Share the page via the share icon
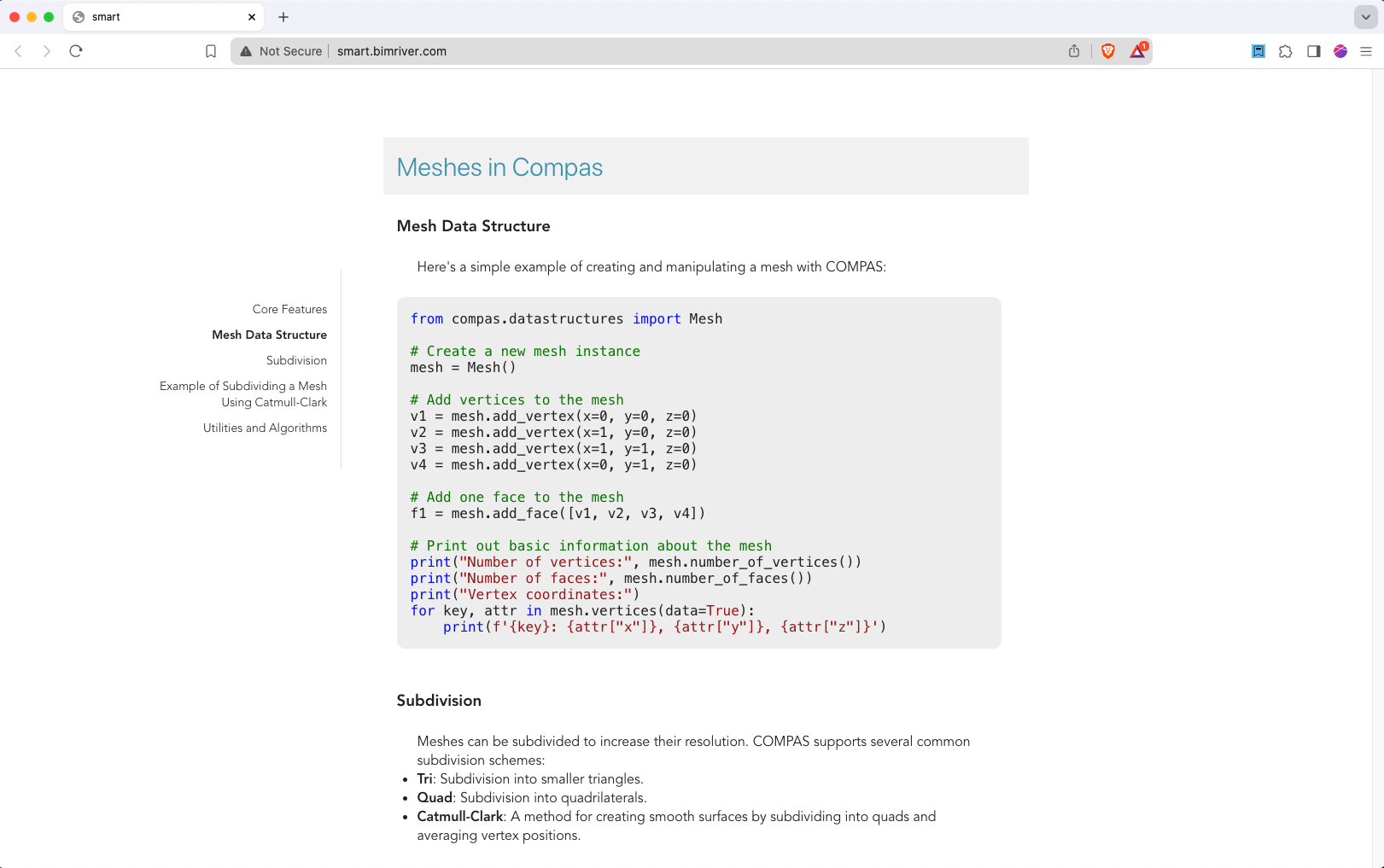 click(1074, 51)
